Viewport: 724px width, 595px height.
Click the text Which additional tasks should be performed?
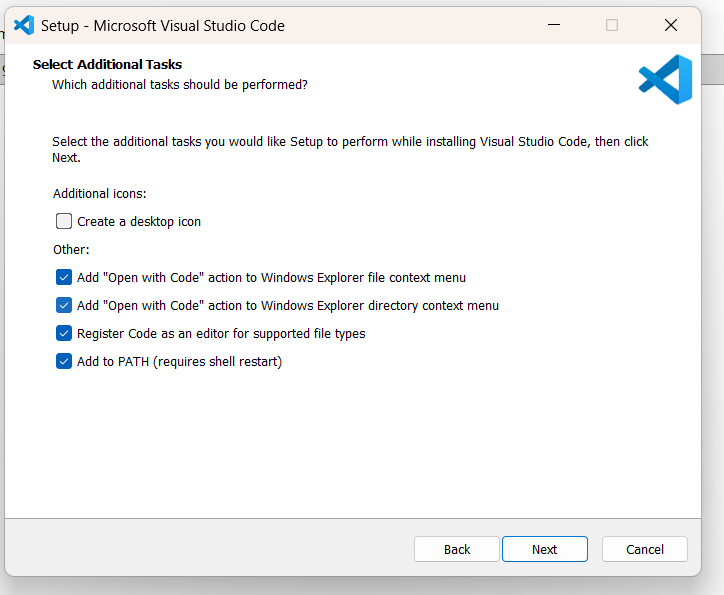(180, 85)
